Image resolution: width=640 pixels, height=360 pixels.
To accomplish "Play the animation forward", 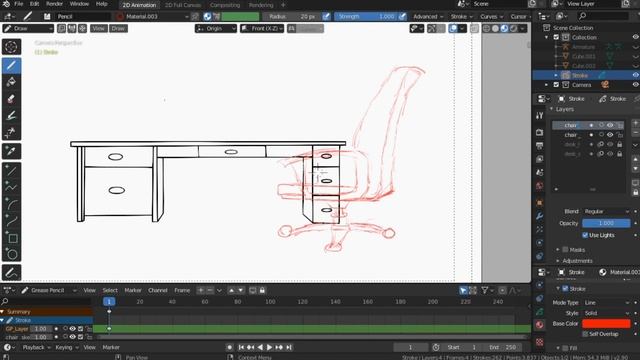I will 269,347.
